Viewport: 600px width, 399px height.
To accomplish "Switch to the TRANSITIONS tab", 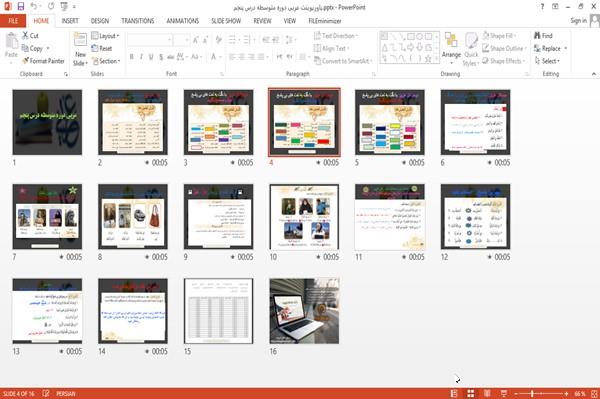I will tap(138, 21).
